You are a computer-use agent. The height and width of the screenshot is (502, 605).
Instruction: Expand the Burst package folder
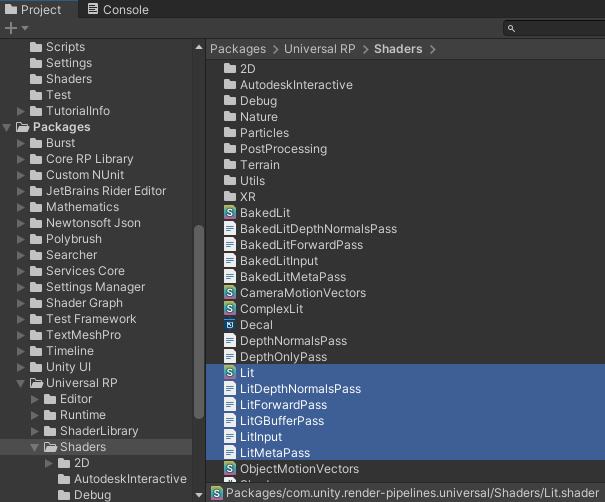point(21,143)
